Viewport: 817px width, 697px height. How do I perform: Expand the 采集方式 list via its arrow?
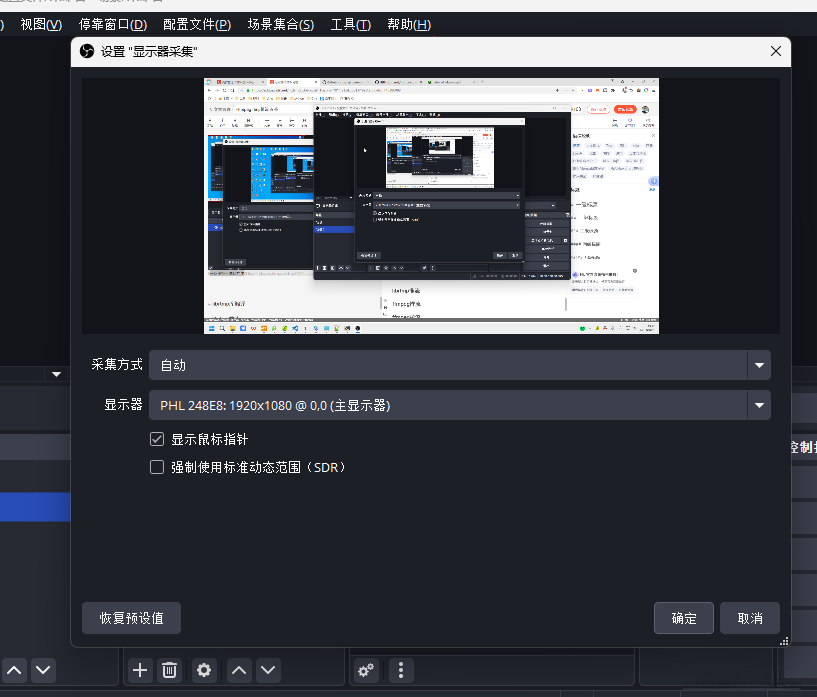tap(759, 365)
